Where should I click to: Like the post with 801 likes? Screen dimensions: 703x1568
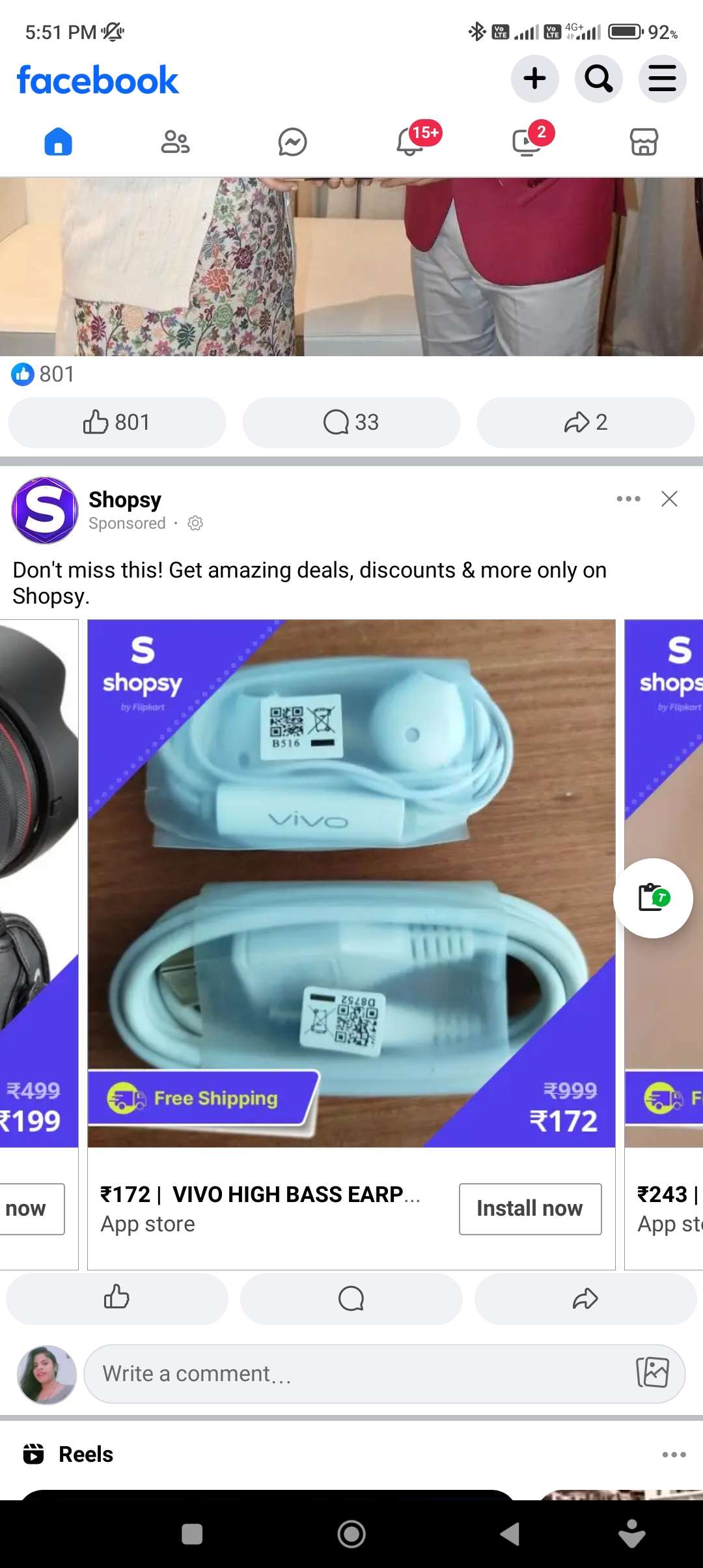pyautogui.click(x=117, y=423)
